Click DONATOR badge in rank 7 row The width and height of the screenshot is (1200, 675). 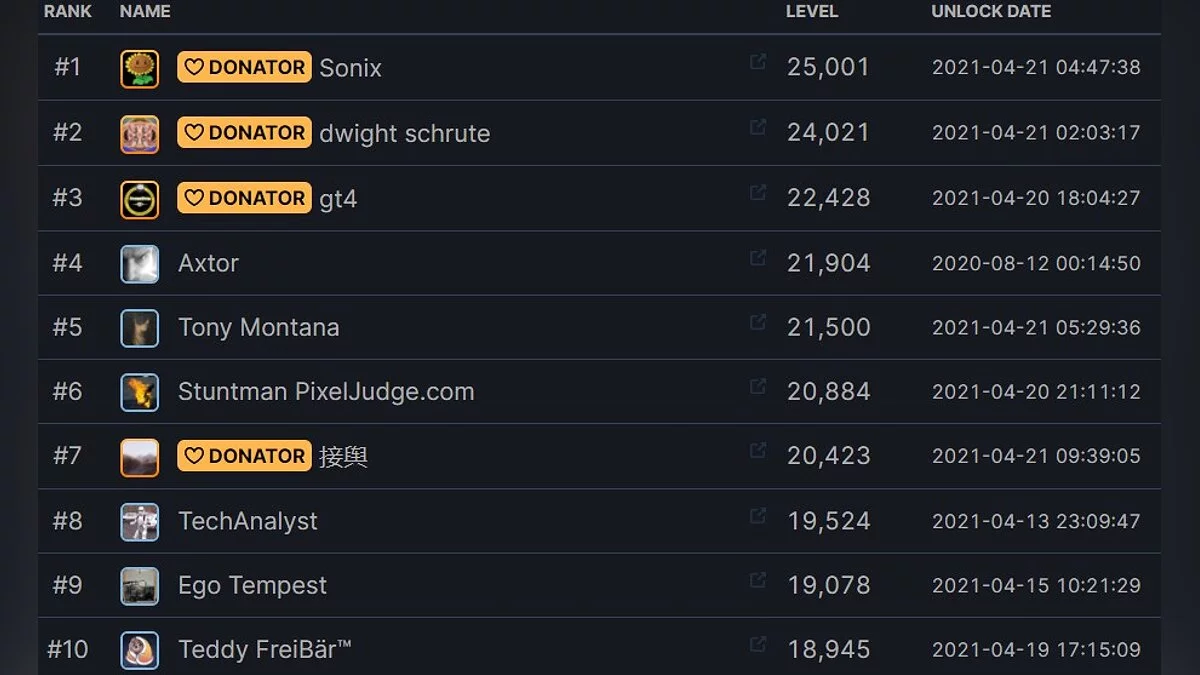(244, 456)
